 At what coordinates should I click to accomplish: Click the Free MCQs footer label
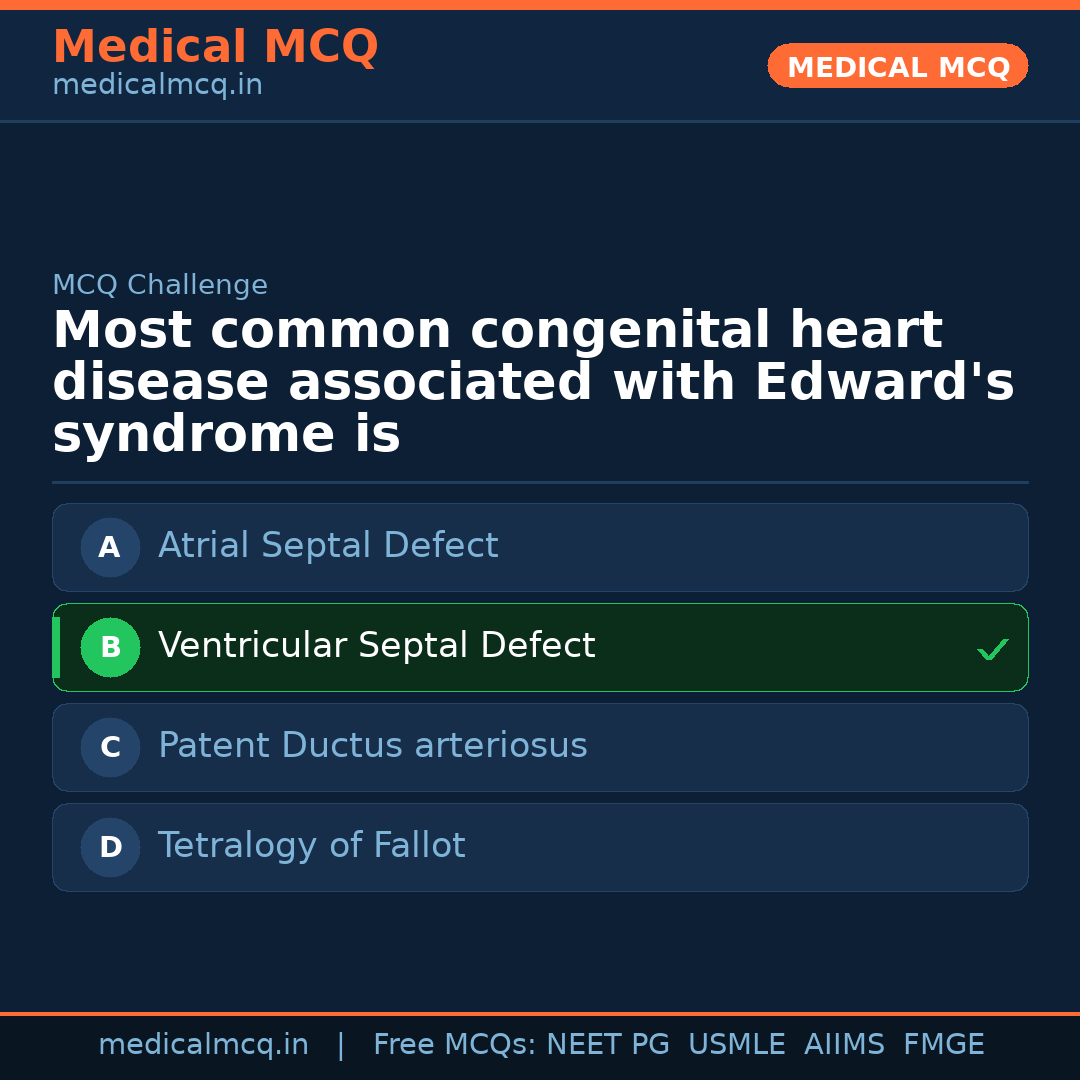tap(454, 1045)
